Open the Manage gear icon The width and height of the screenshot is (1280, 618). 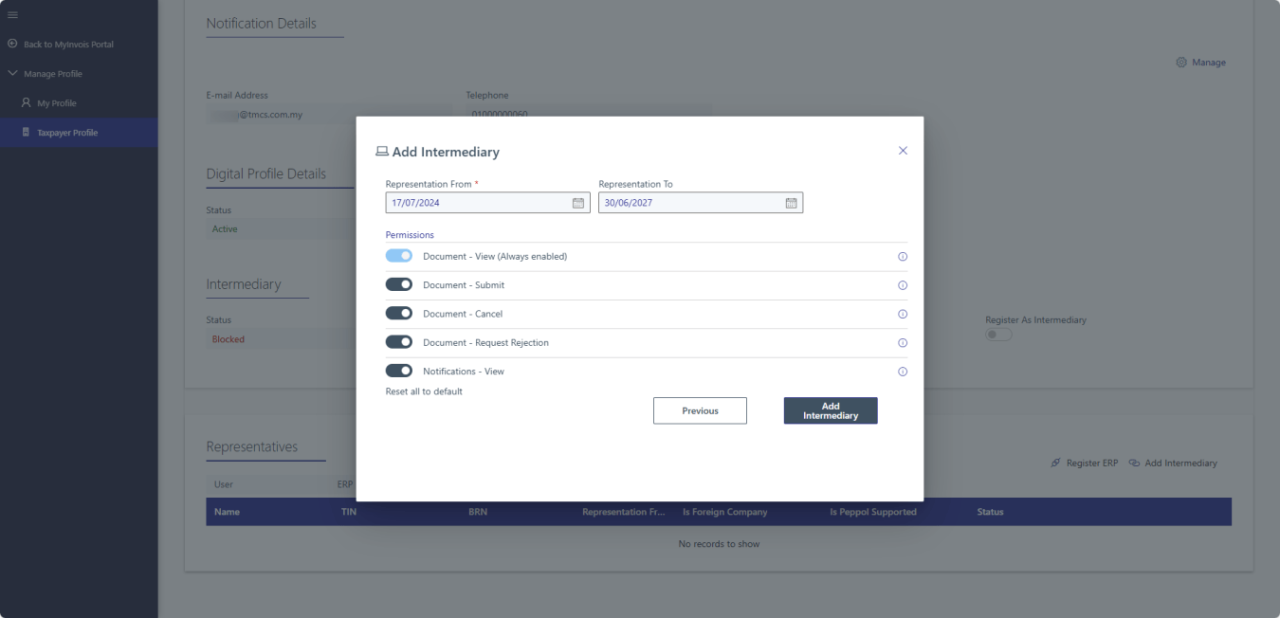(x=1181, y=62)
